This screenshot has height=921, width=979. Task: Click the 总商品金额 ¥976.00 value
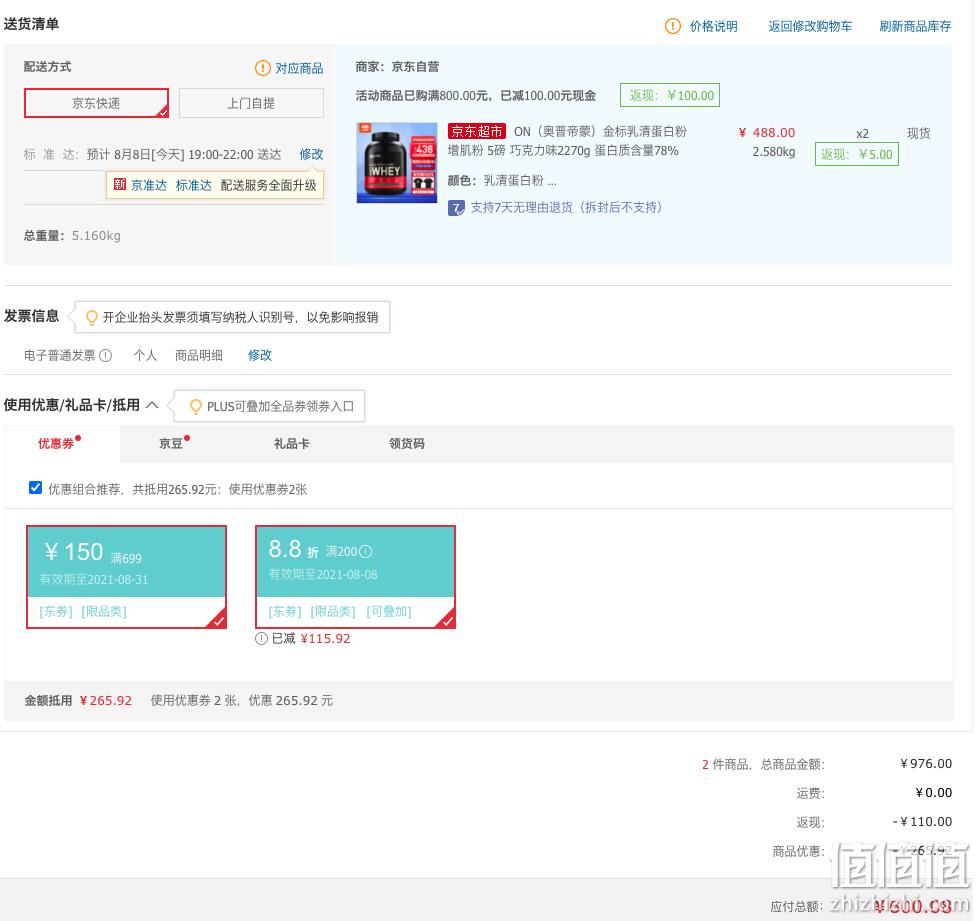click(926, 764)
